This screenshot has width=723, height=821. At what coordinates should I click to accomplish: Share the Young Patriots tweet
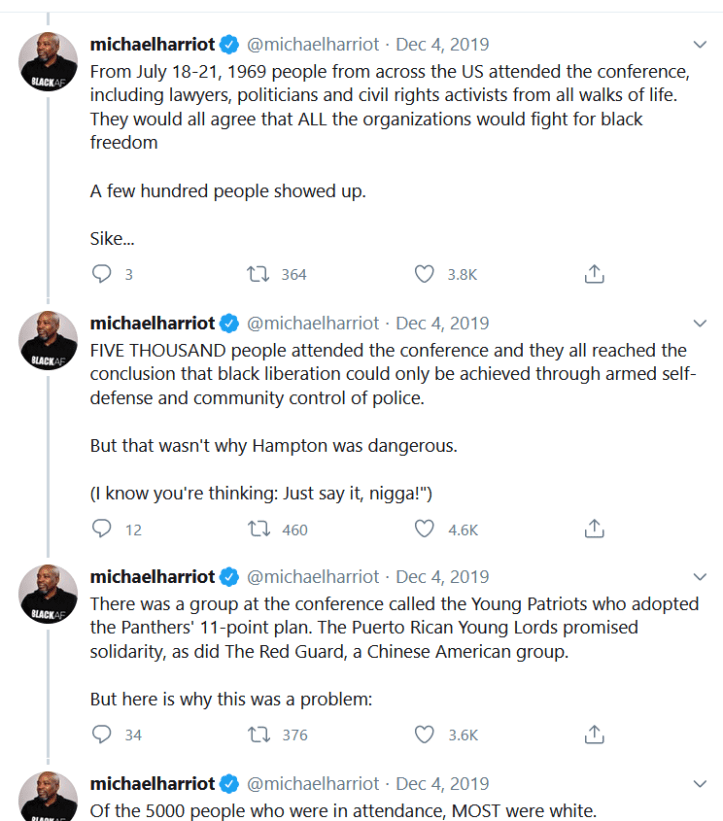point(593,734)
